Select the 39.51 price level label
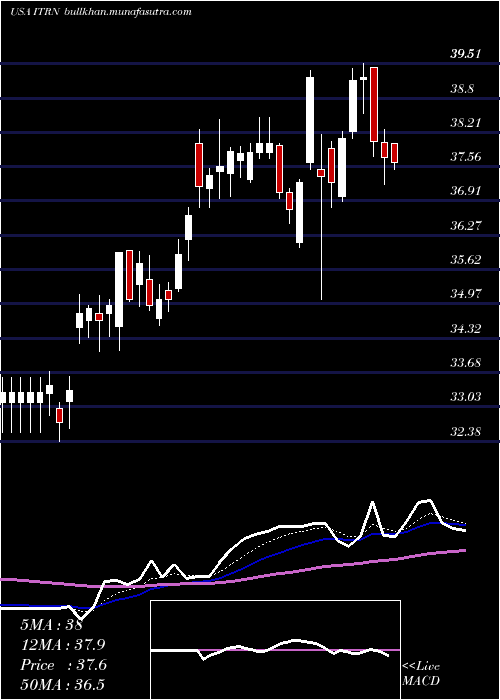500x700 pixels. pos(465,54)
